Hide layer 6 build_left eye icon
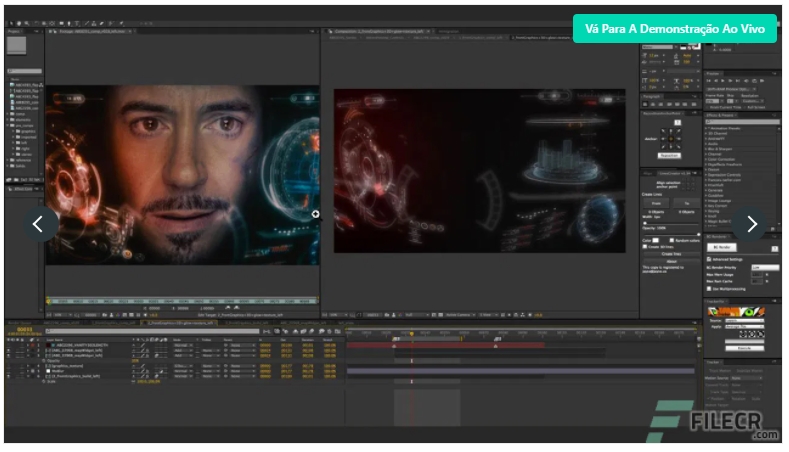Image resolution: width=789 pixels, height=452 pixels. point(9,376)
